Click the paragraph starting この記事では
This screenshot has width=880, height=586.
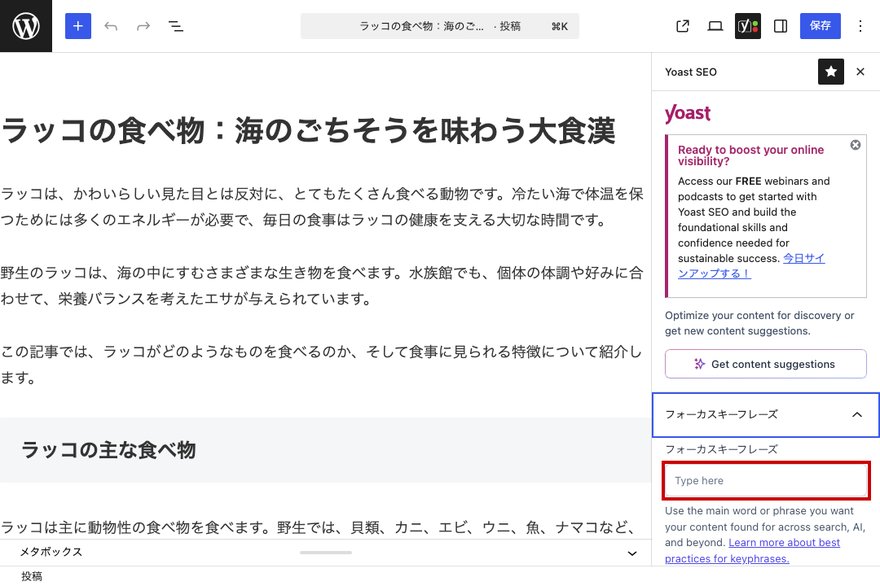point(322,365)
